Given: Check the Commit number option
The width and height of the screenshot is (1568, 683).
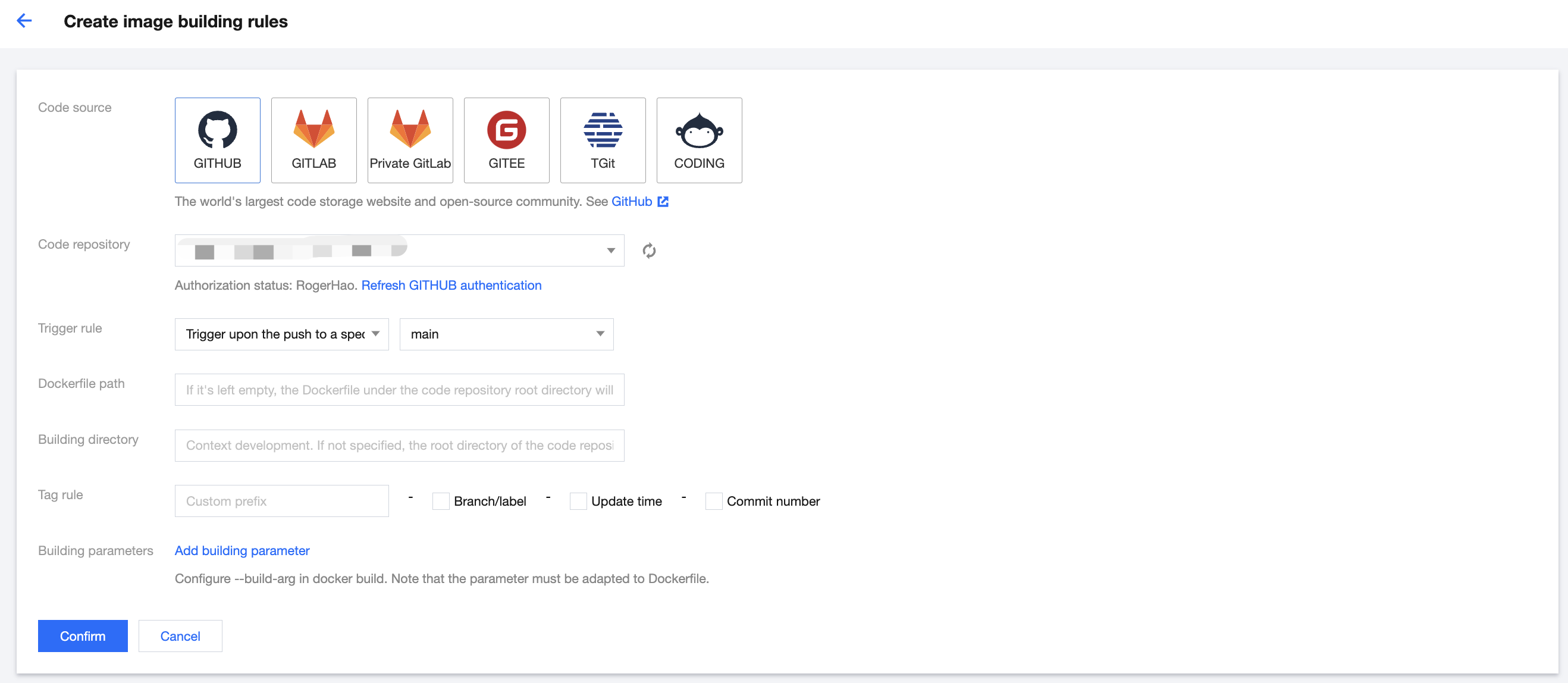Looking at the screenshot, I should point(713,501).
